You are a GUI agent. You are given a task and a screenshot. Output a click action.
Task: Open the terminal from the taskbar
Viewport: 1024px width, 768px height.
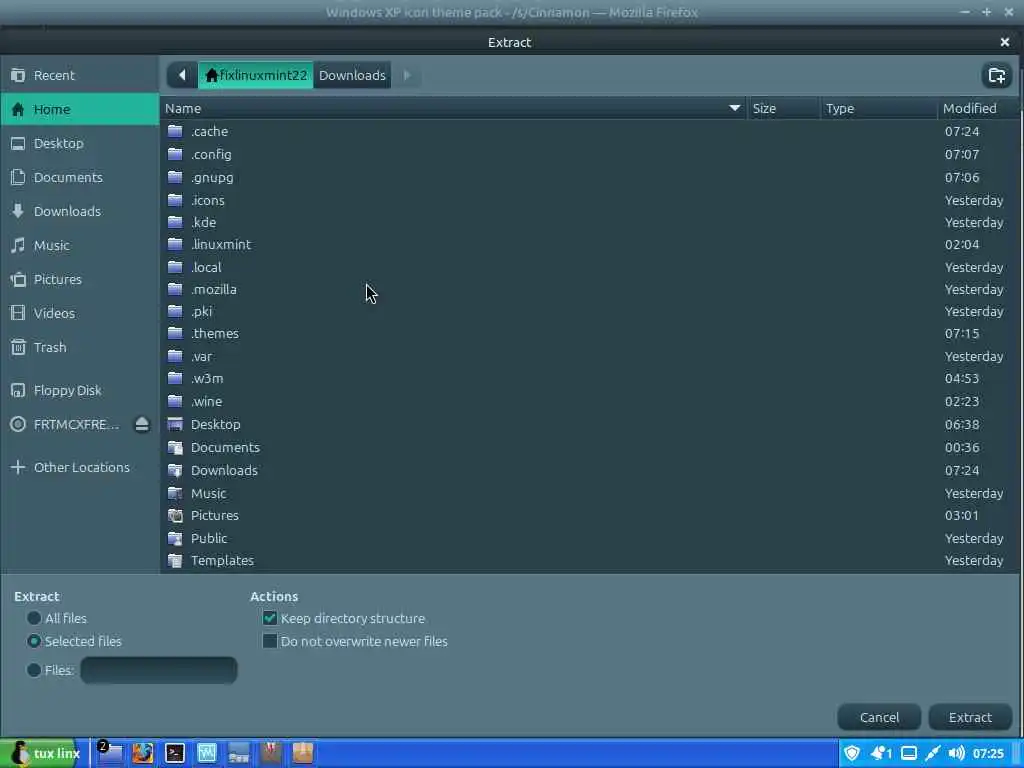coord(174,753)
